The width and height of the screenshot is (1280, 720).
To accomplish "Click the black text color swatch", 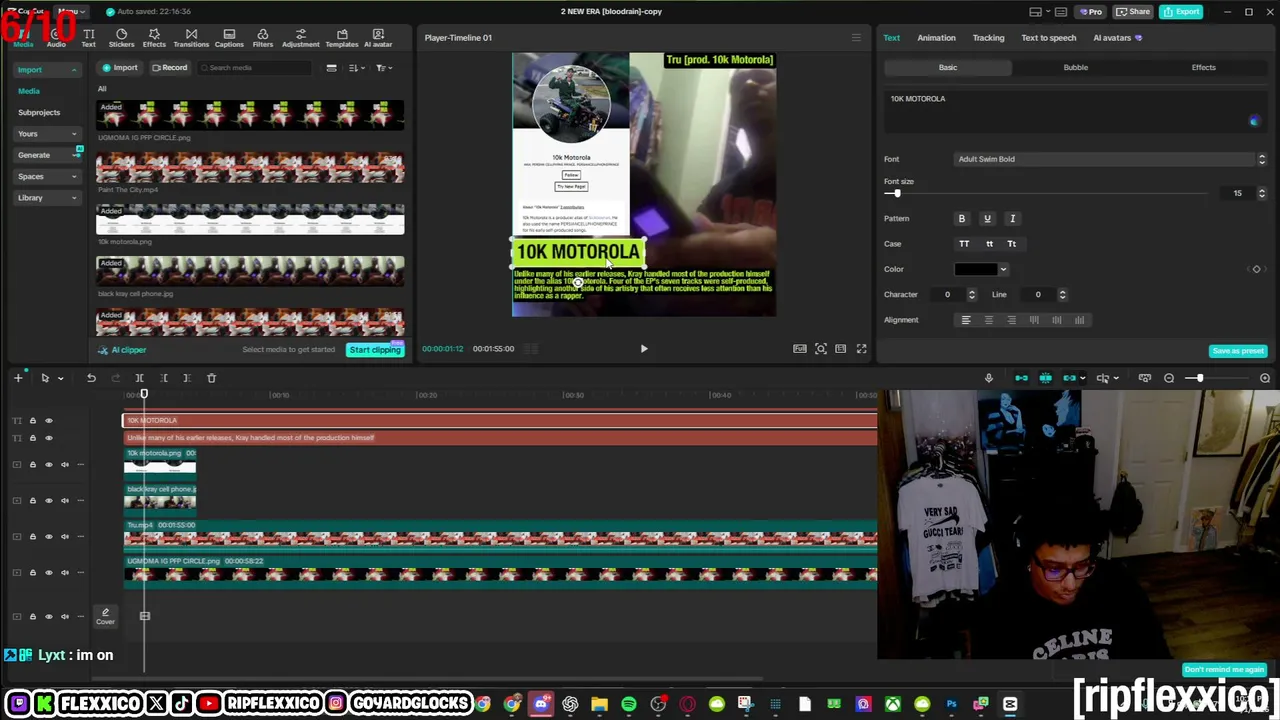I will tap(975, 270).
